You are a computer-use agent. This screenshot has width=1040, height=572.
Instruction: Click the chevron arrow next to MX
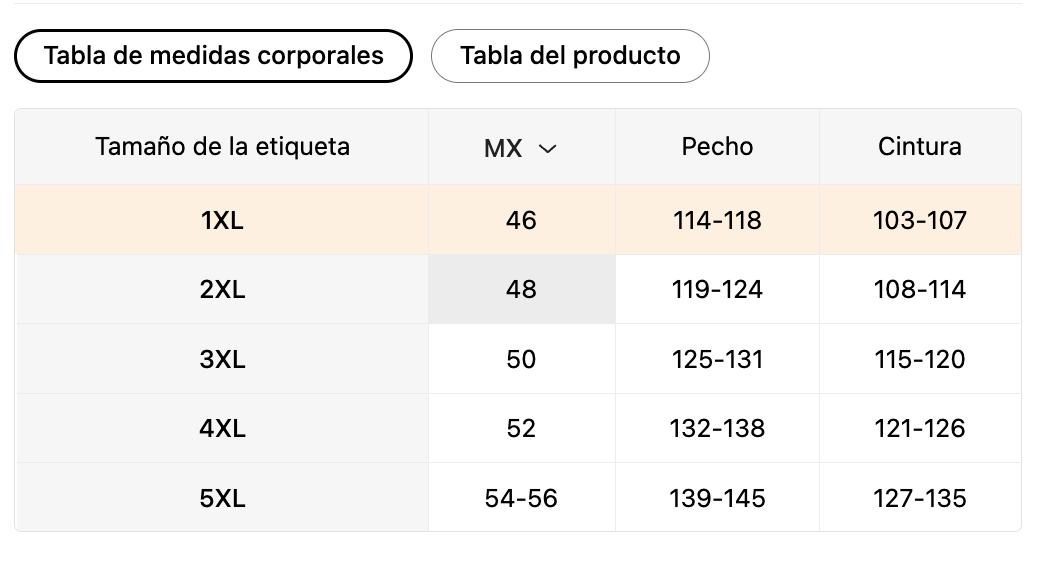click(x=547, y=149)
